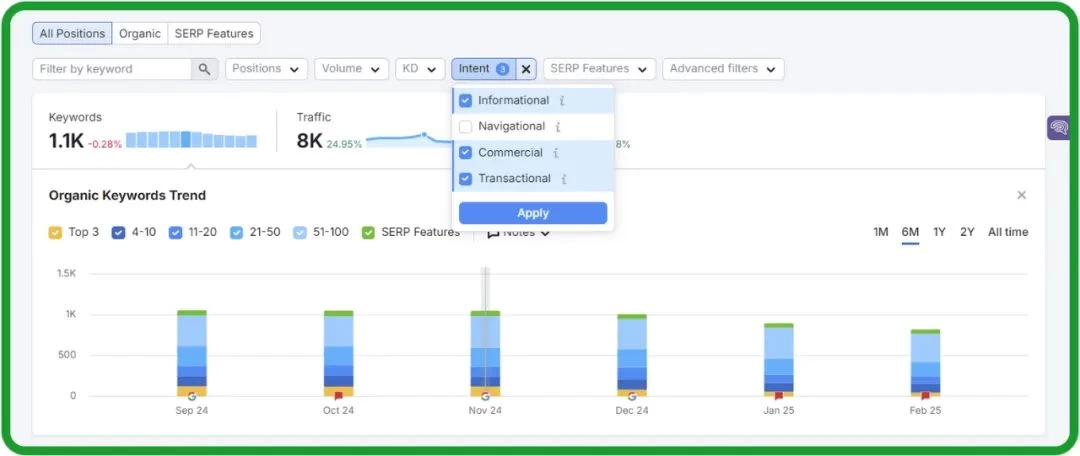Open the purple brain assistant icon
Screen dimensions: 1080x456
[1059, 127]
